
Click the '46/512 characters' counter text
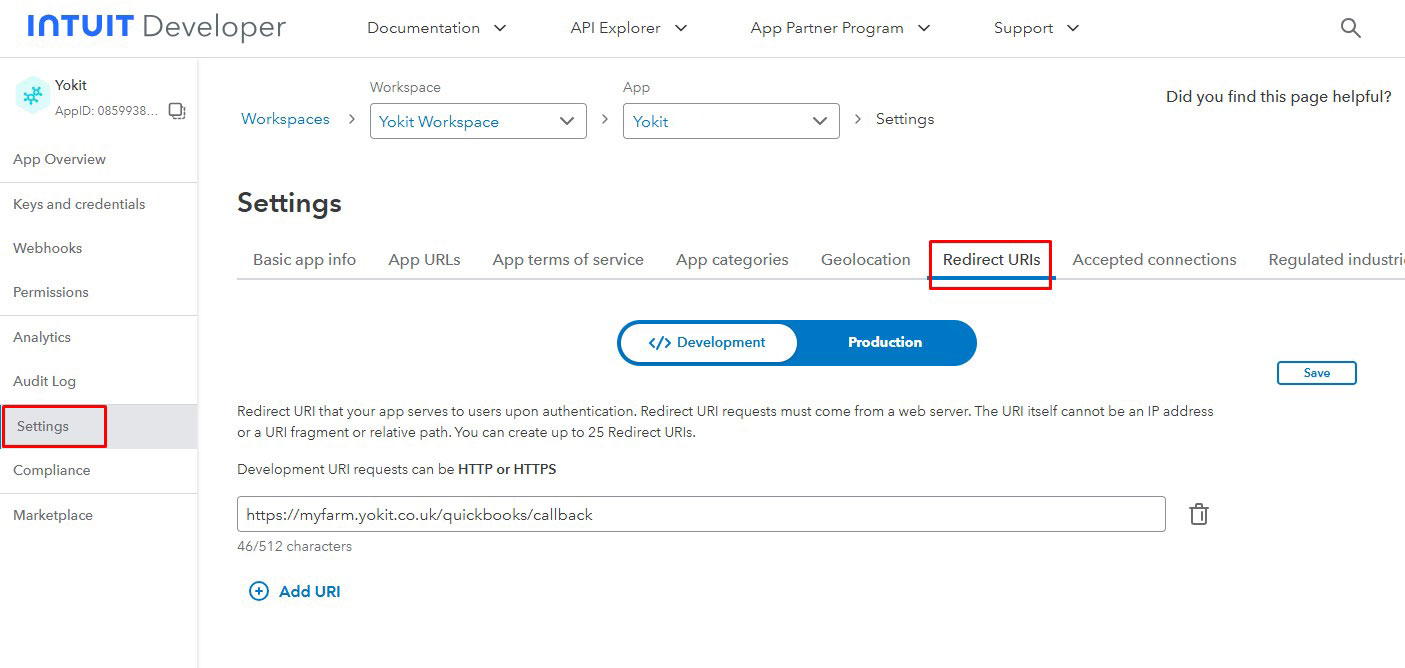[294, 546]
